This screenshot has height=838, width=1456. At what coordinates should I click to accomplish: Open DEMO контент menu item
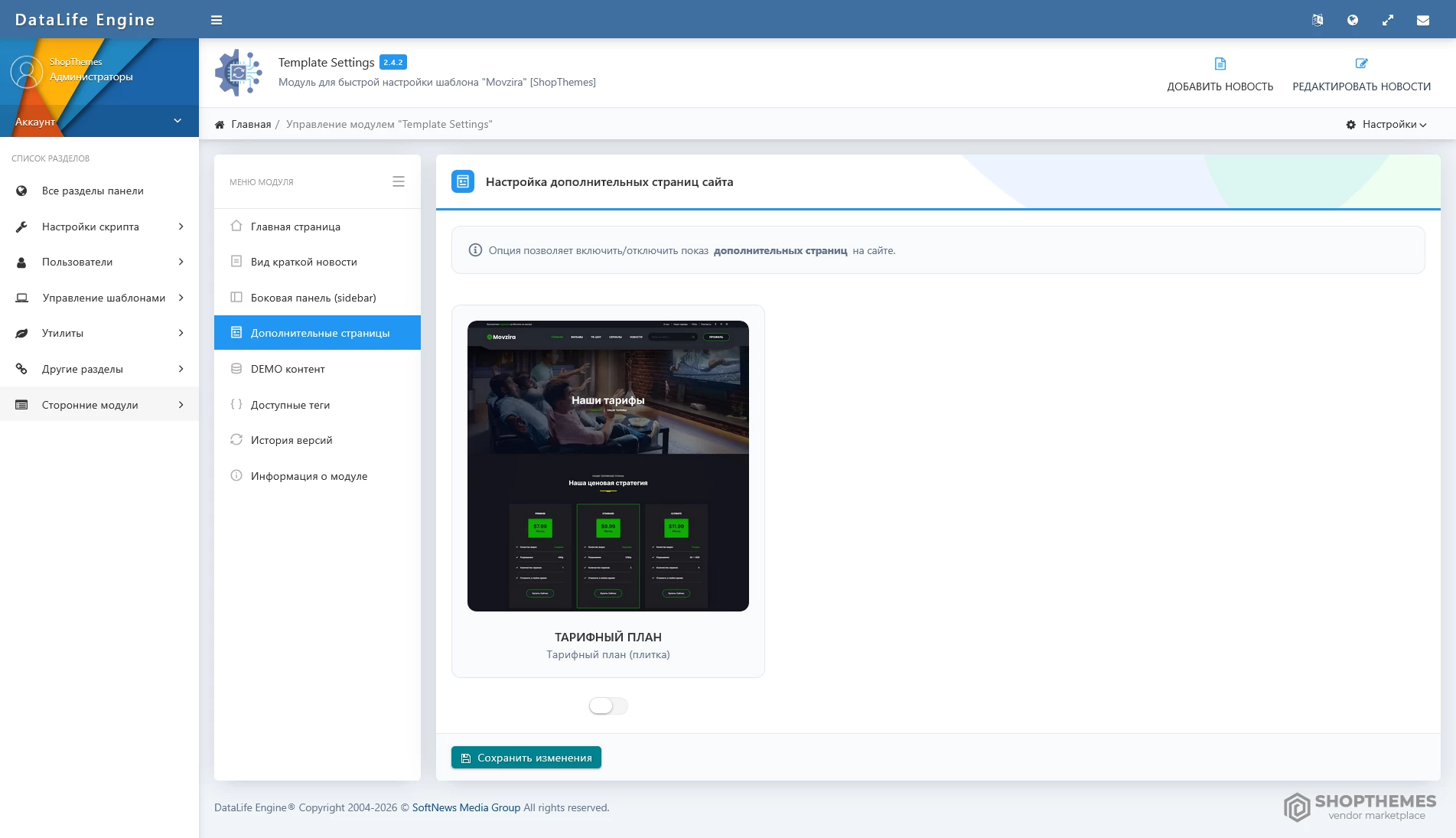point(288,369)
